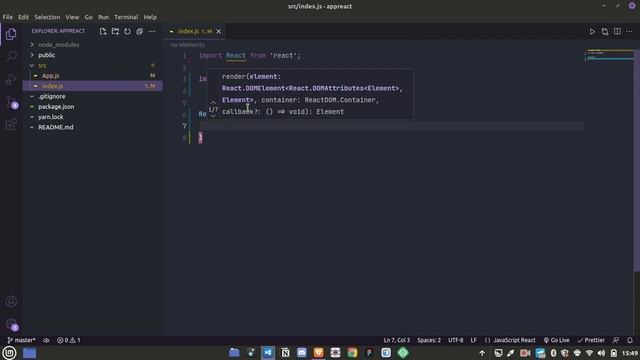Viewport: 640px width, 360px height.
Task: Open editor more actions ellipsis
Action: coord(629,31)
